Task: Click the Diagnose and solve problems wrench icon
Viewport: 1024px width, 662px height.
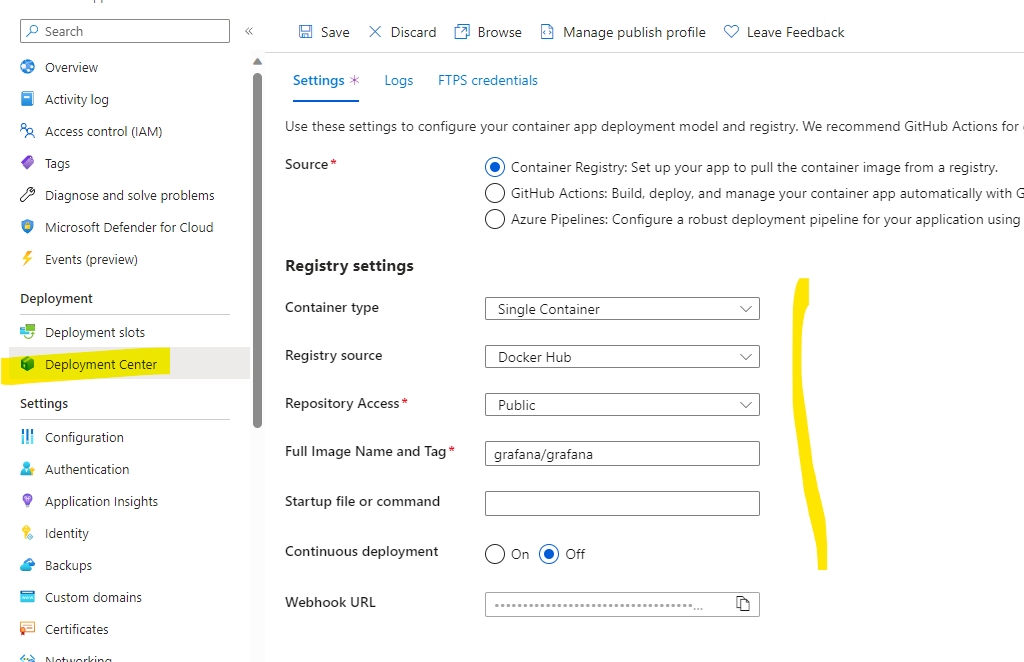Action: coord(27,195)
